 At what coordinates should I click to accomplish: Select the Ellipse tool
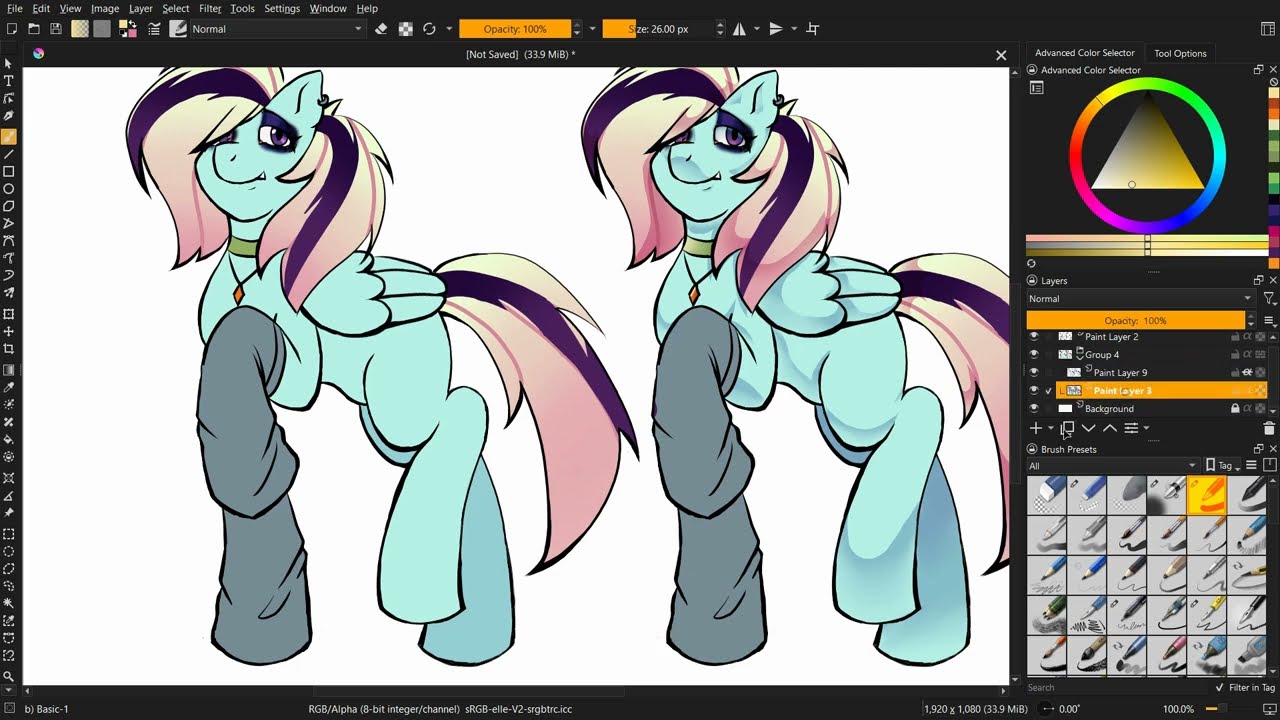[x=9, y=189]
